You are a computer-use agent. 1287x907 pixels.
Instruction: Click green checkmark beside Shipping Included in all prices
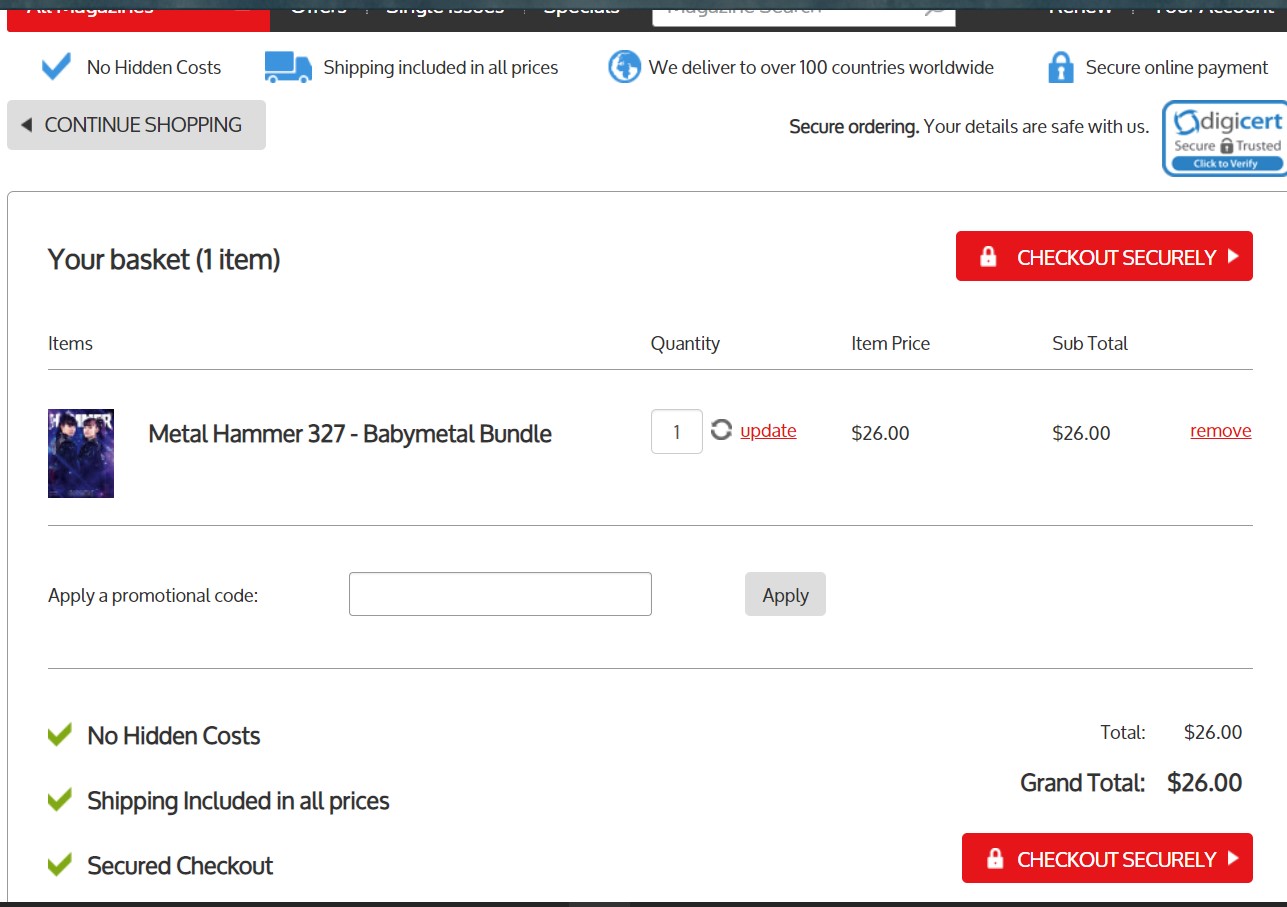point(60,800)
